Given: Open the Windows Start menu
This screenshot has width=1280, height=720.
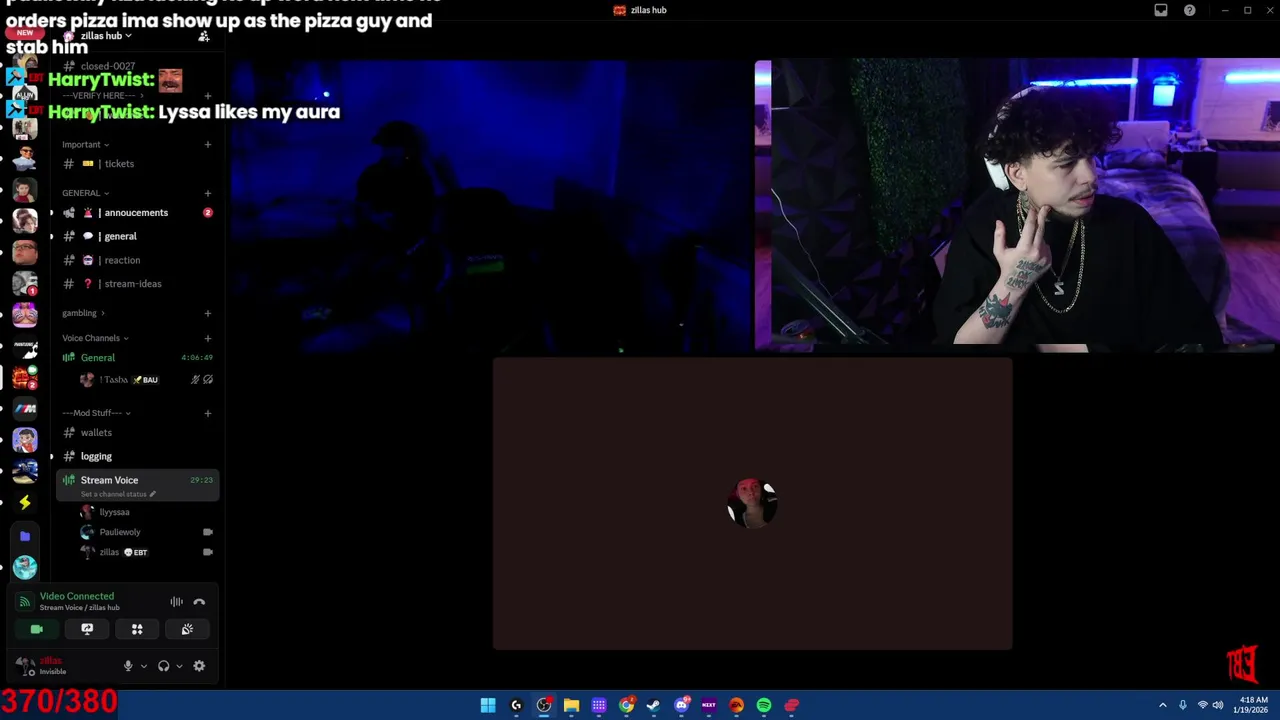Looking at the screenshot, I should click(x=488, y=705).
